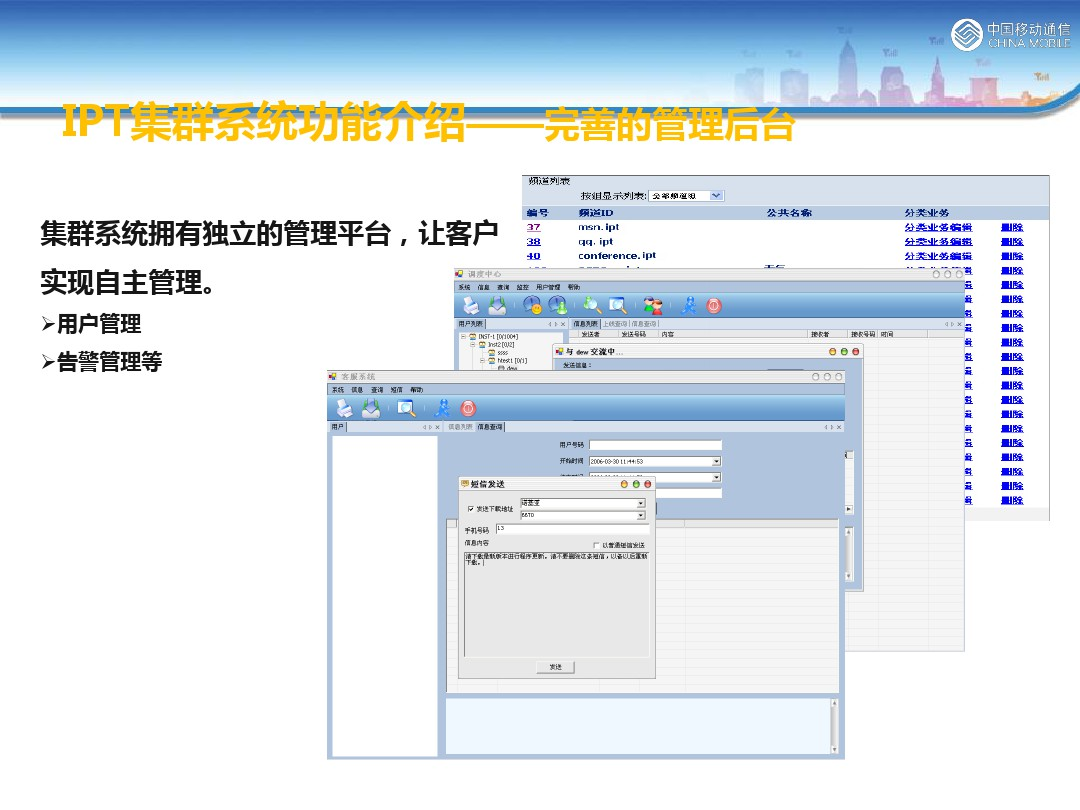The height and width of the screenshot is (810, 1080).
Task: Click the printer icon in 客服系统 toolbar
Action: point(344,408)
